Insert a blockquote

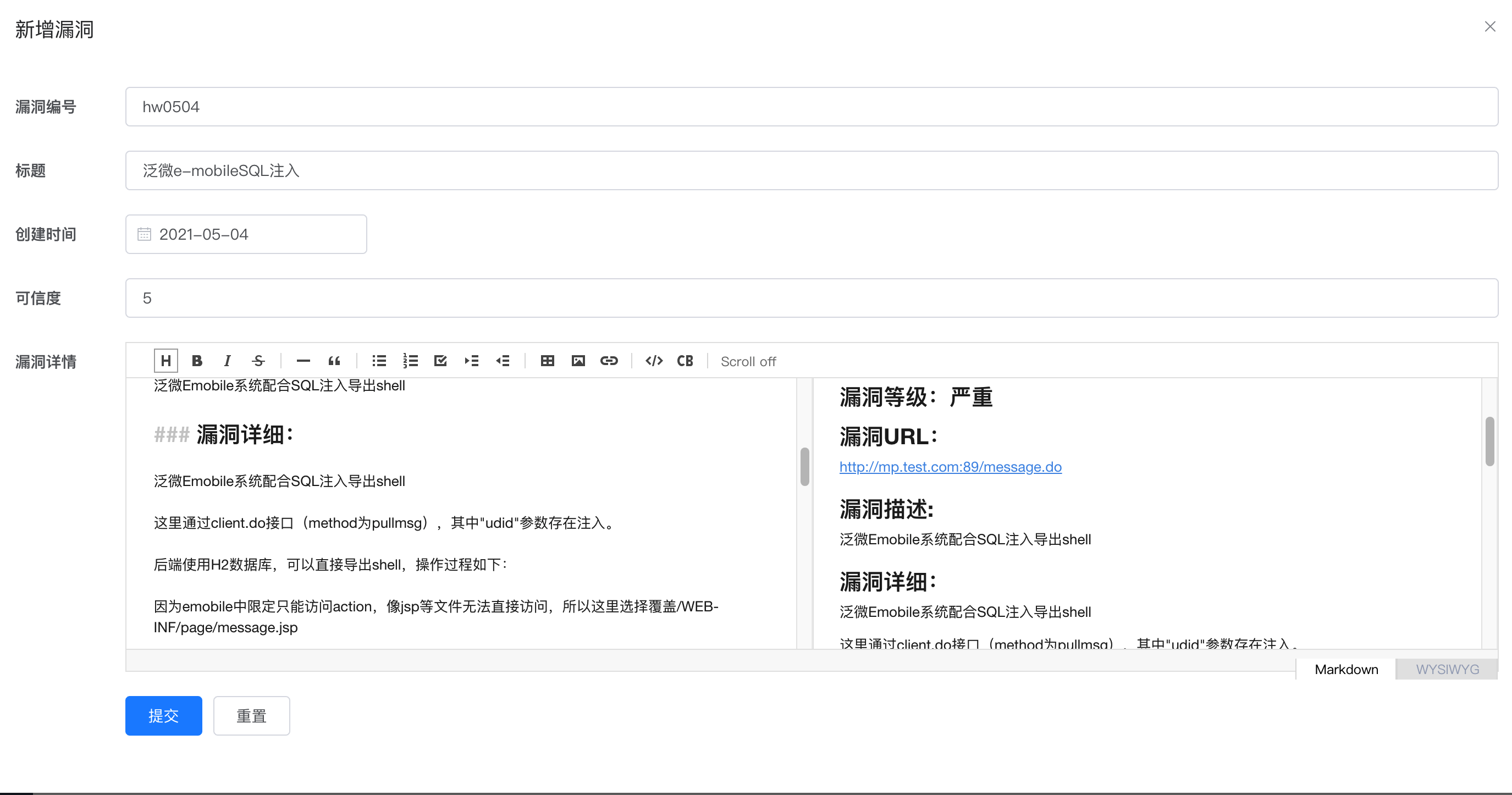coord(334,361)
